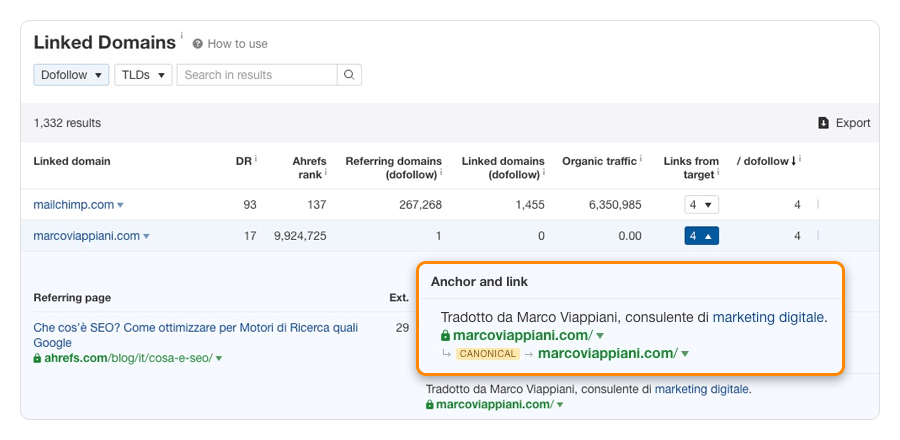The image size is (900, 440).
Task: Click the info icon beside Linked Domains title
Action: (x=182, y=36)
